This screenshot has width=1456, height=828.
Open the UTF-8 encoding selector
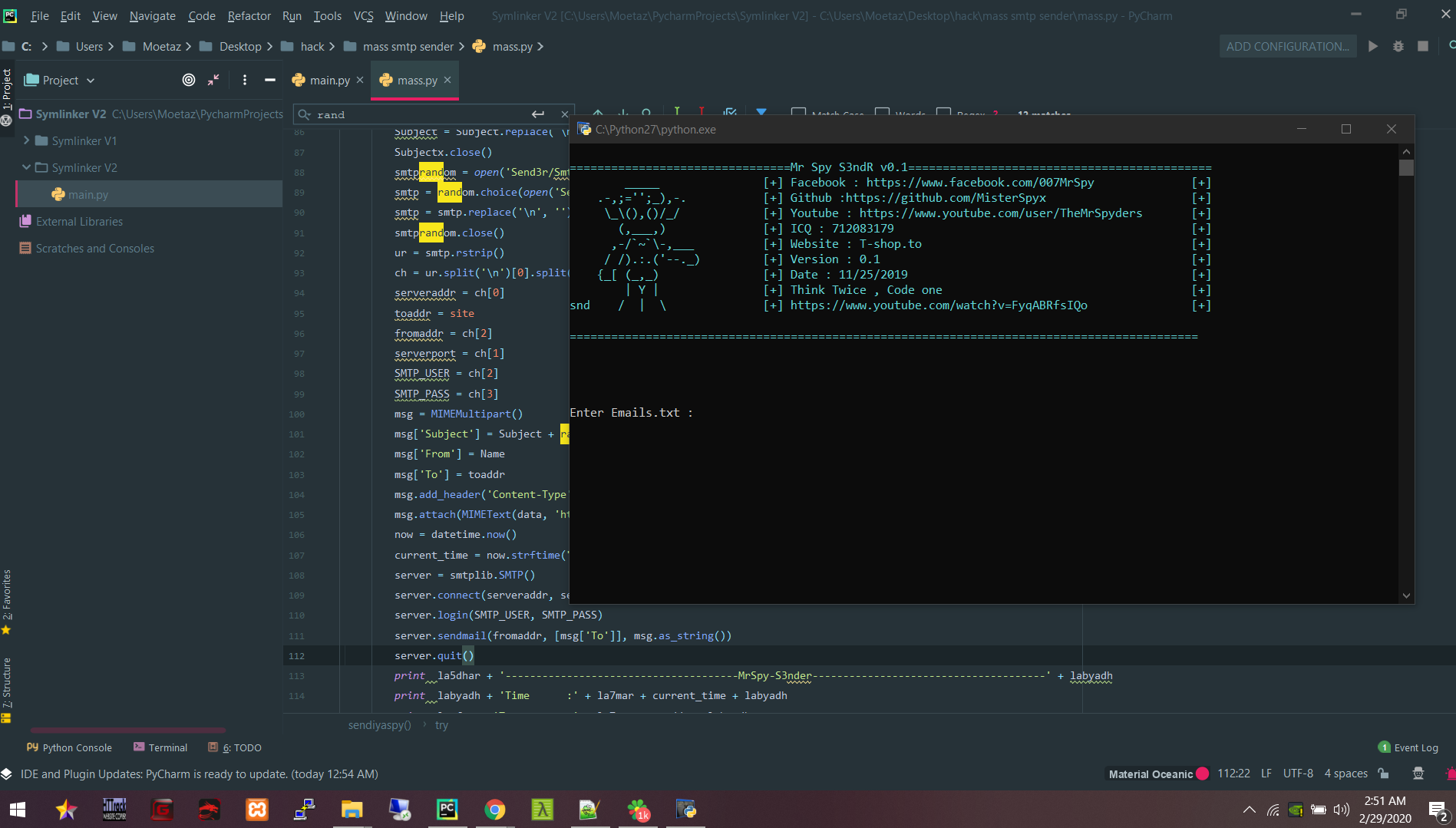(1298, 774)
